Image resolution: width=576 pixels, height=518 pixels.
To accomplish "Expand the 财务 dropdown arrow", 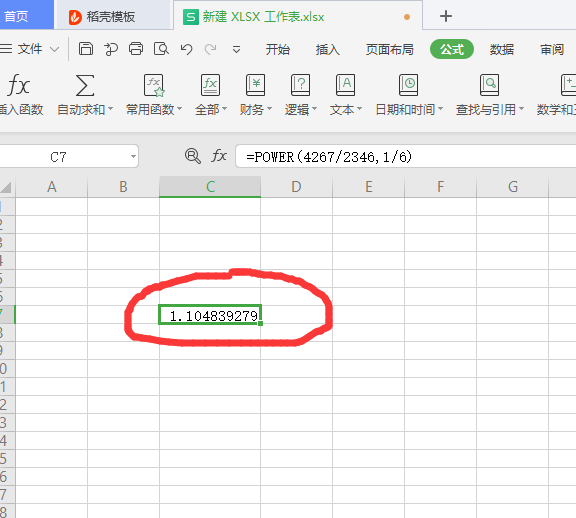I will (x=269, y=109).
